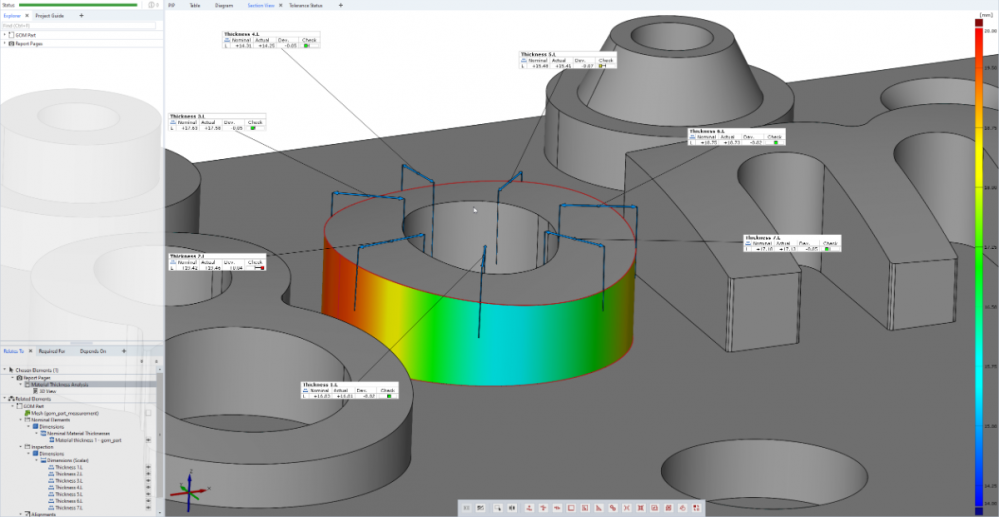Screen dimensions: 999x517
Task: Switch to the Tolerance Status tab
Action: pyautogui.click(x=308, y=5)
